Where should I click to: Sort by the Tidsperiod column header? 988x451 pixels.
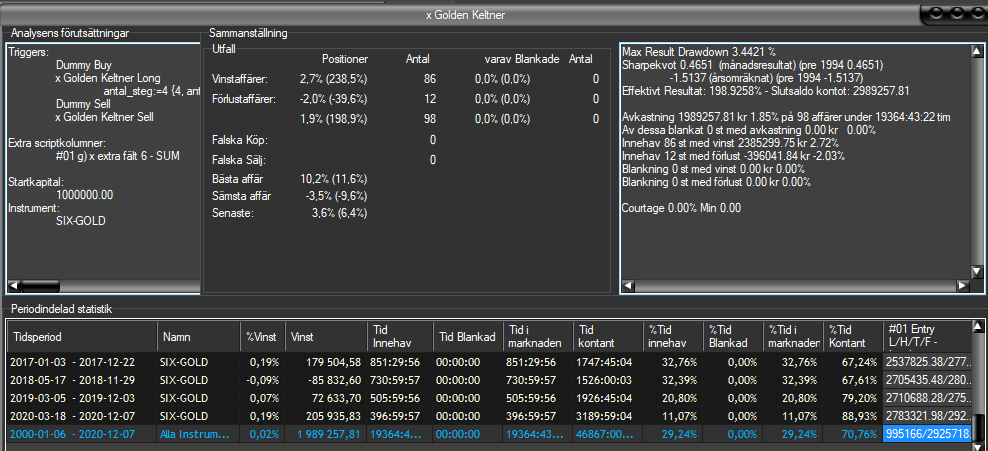[82, 337]
